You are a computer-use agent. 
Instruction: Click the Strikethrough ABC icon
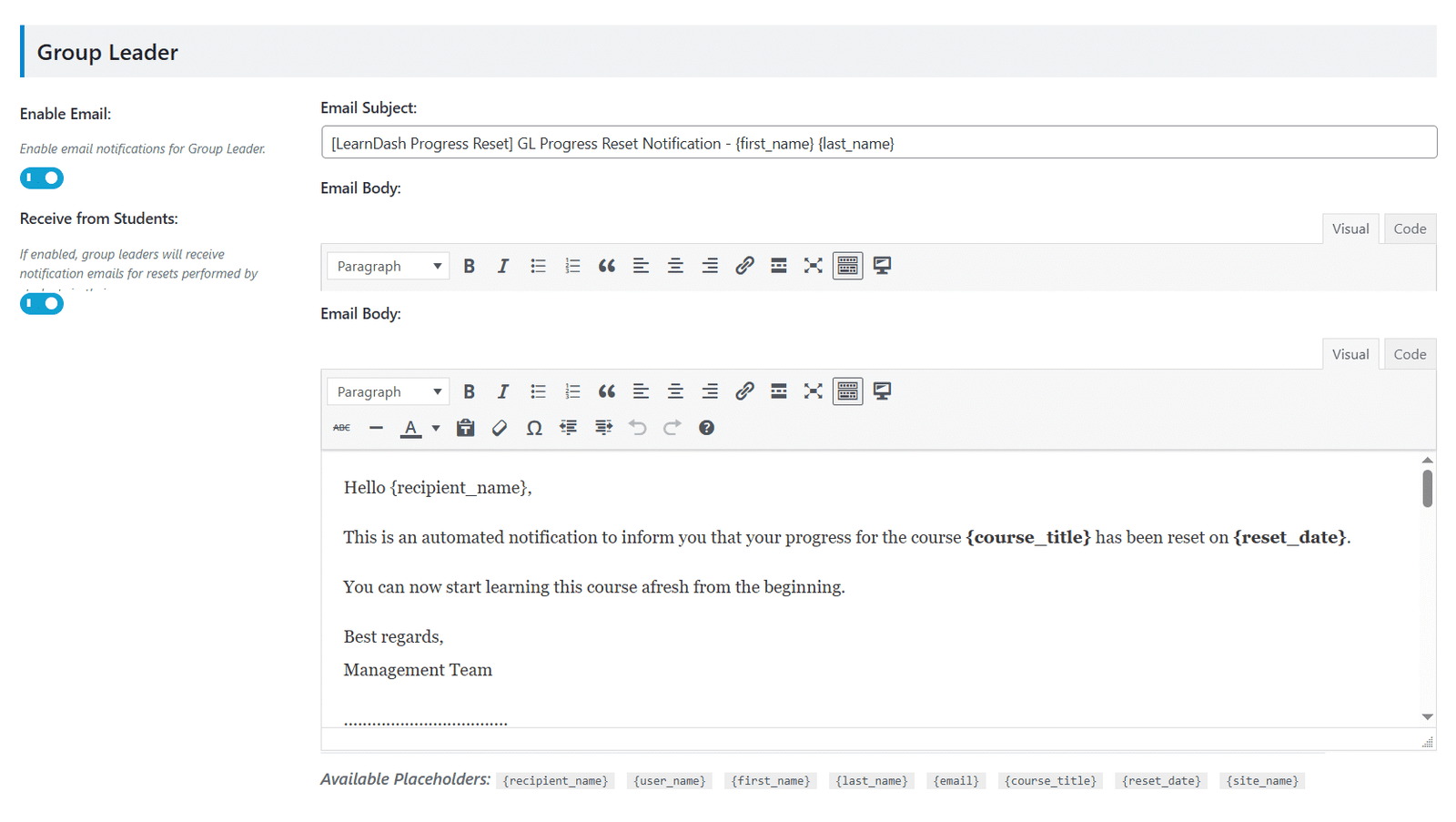pos(341,428)
